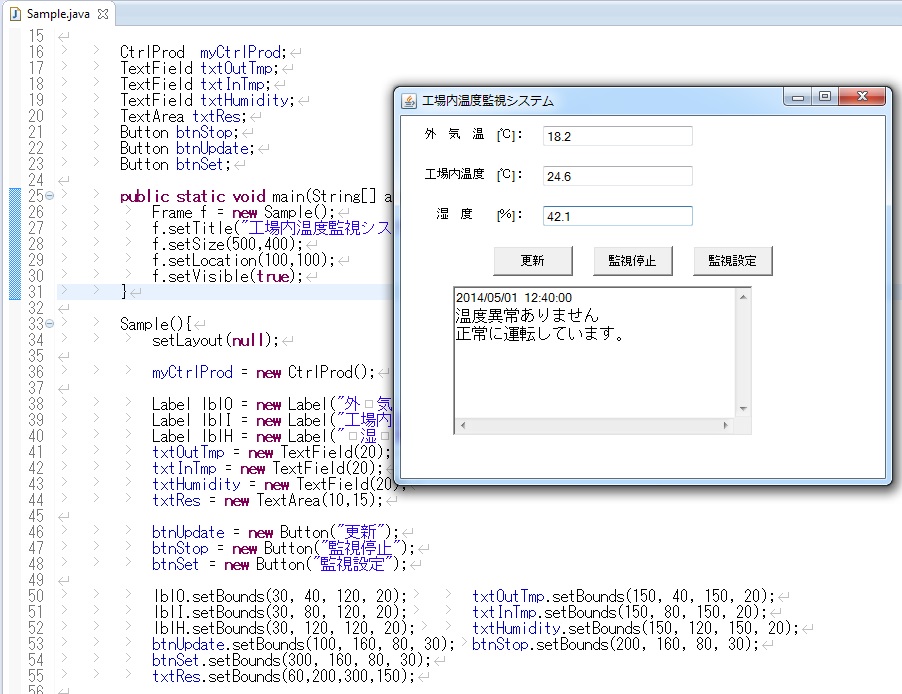Click the code myCtrlProd = new CtrlProd();
Viewport: 902px width, 694px height.
[x=263, y=372]
